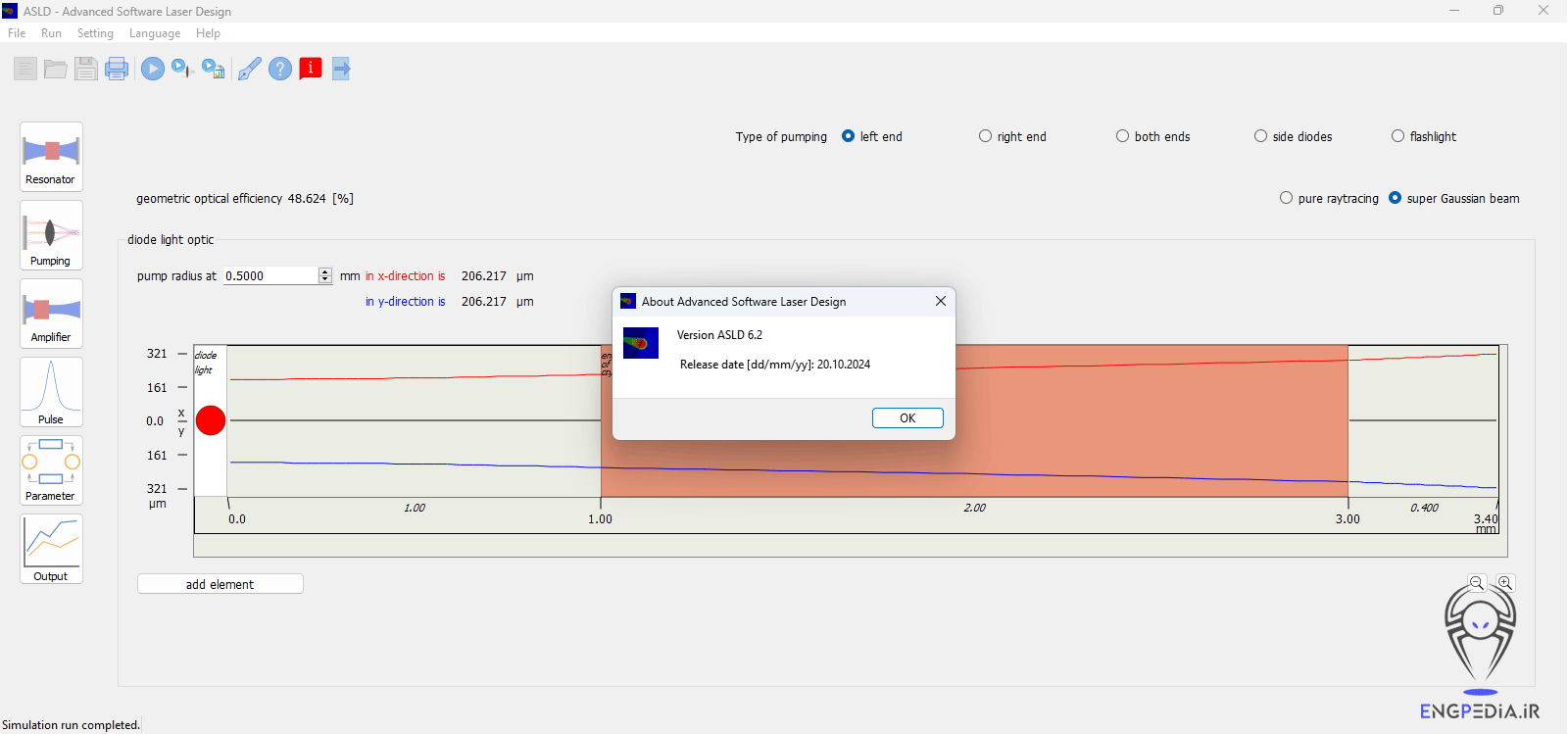Show the Output graphs panel
The height and width of the screenshot is (734, 1568).
pyautogui.click(x=51, y=549)
